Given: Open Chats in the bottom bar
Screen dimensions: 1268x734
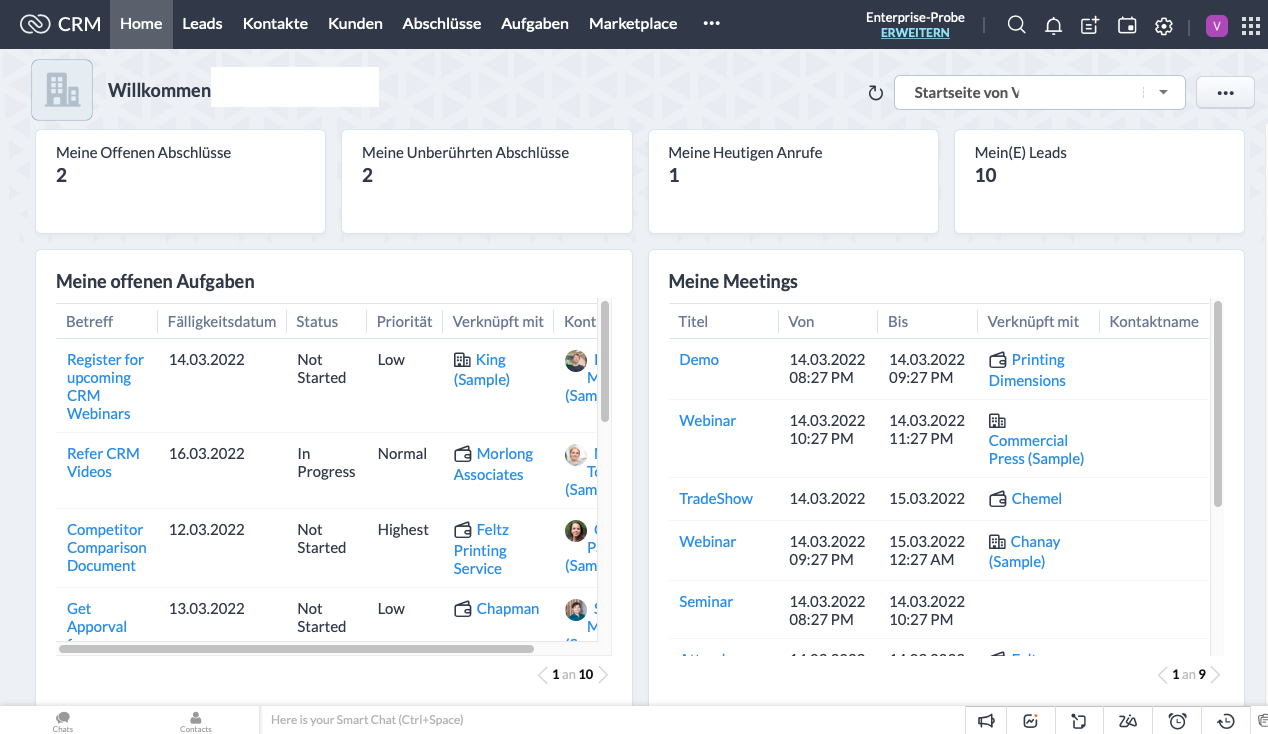Looking at the screenshot, I should point(63,721).
